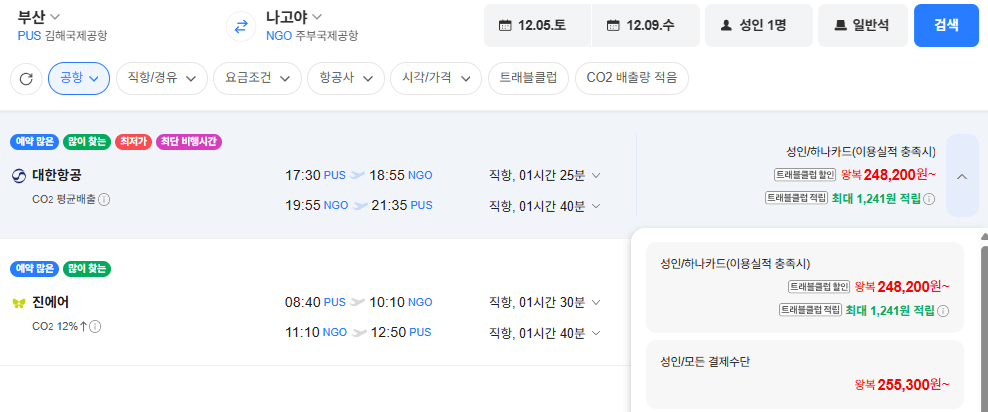
Task: Expand Jin Air 11:10 return flight details
Action: click(x=596, y=332)
